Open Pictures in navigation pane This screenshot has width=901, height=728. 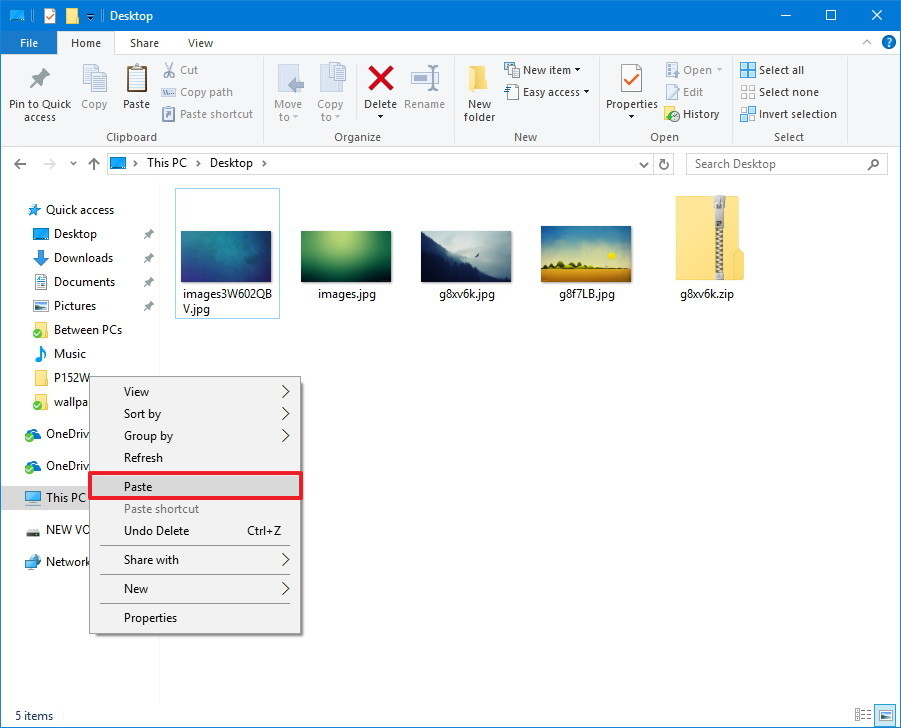64,306
